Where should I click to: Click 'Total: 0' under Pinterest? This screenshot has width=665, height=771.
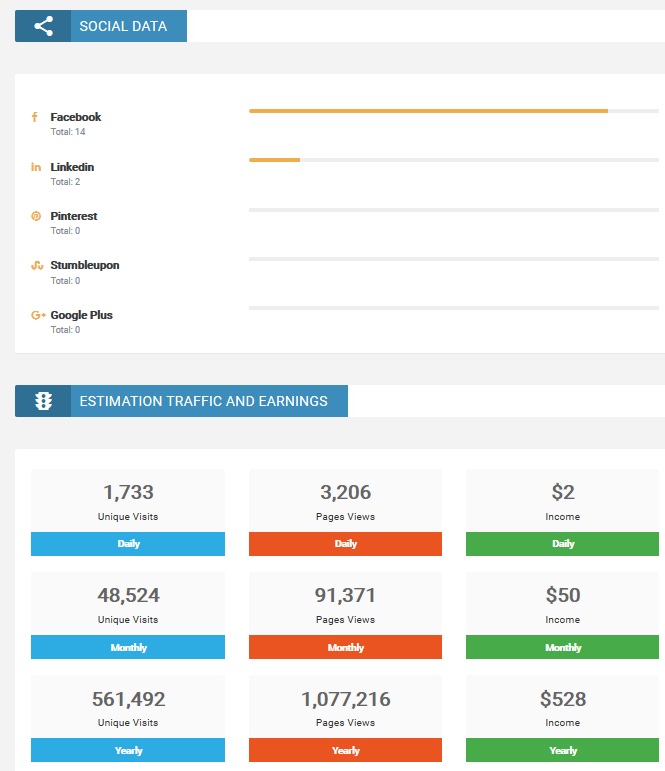[x=65, y=231]
